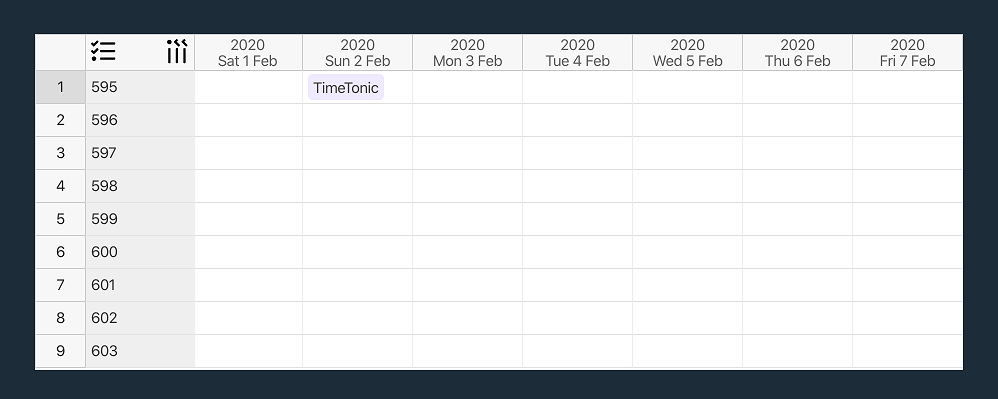This screenshot has width=998, height=399.
Task: Click the empty cell for 596 on Mon 3 Feb
Action: pyautogui.click(x=467, y=120)
